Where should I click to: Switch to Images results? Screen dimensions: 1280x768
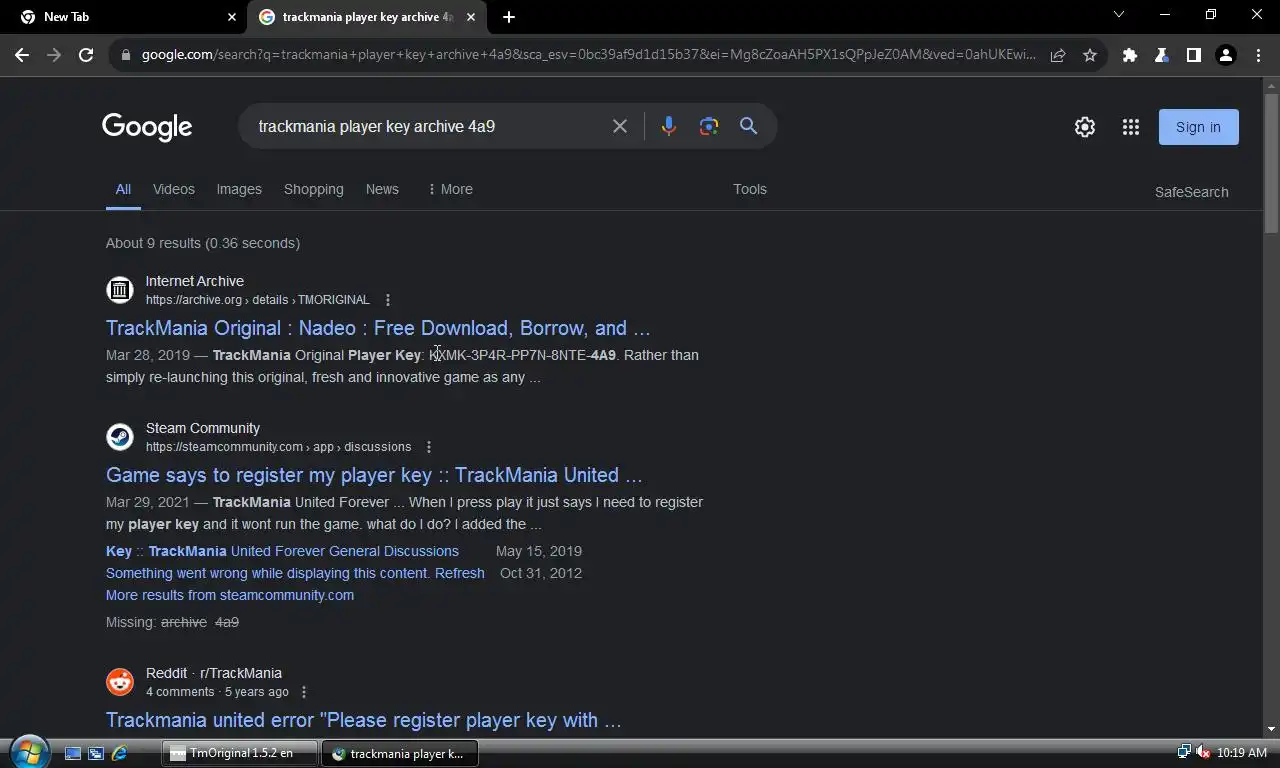[x=239, y=189]
